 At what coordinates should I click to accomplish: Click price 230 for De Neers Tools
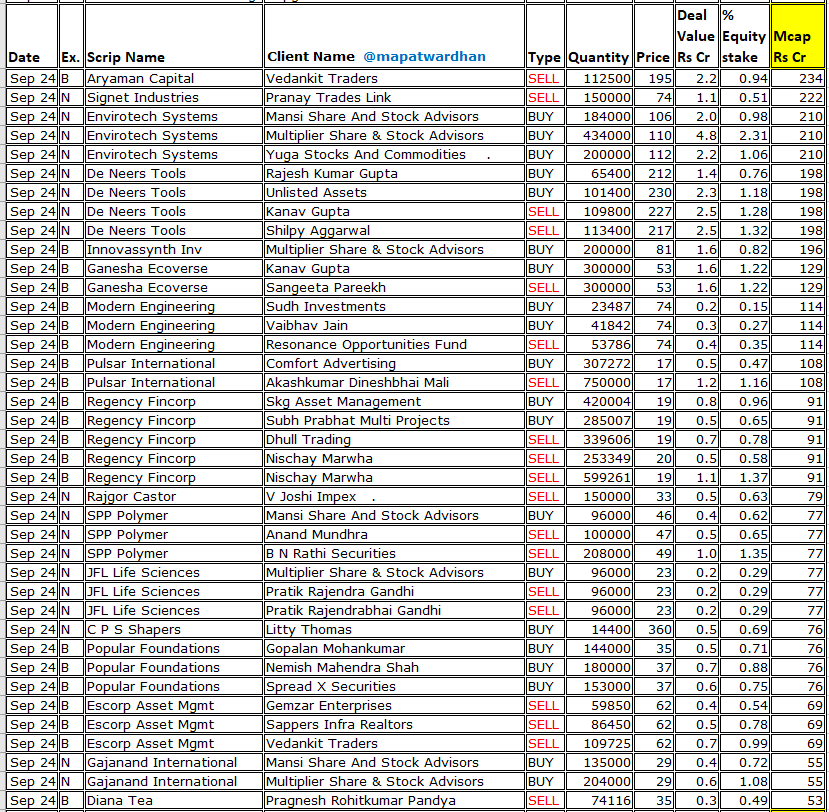(653, 192)
